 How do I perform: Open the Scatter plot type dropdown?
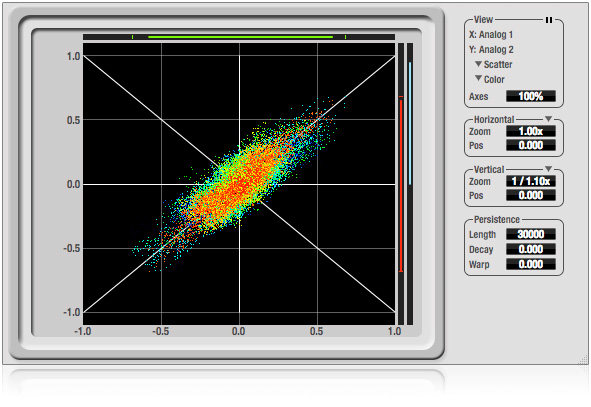point(493,64)
